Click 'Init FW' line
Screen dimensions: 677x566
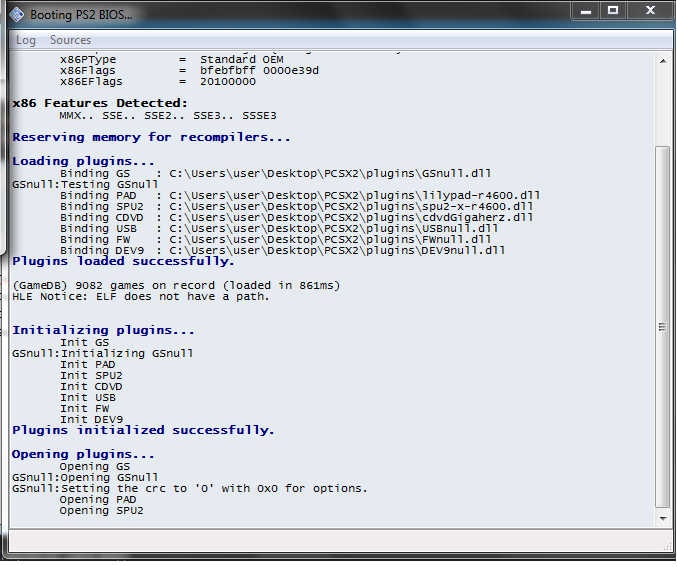point(85,409)
